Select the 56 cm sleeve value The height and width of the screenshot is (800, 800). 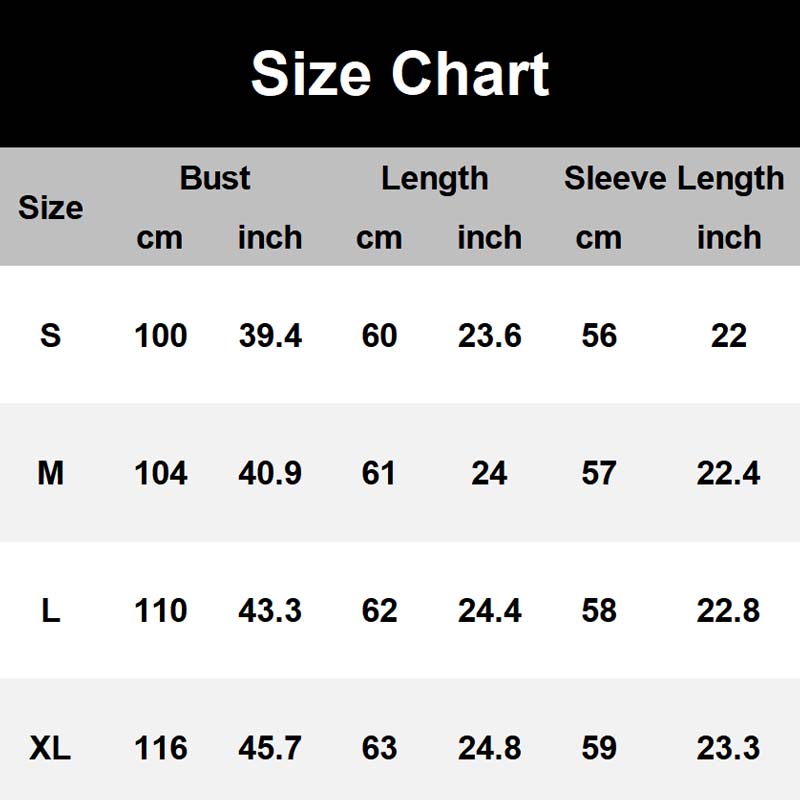[x=598, y=335]
